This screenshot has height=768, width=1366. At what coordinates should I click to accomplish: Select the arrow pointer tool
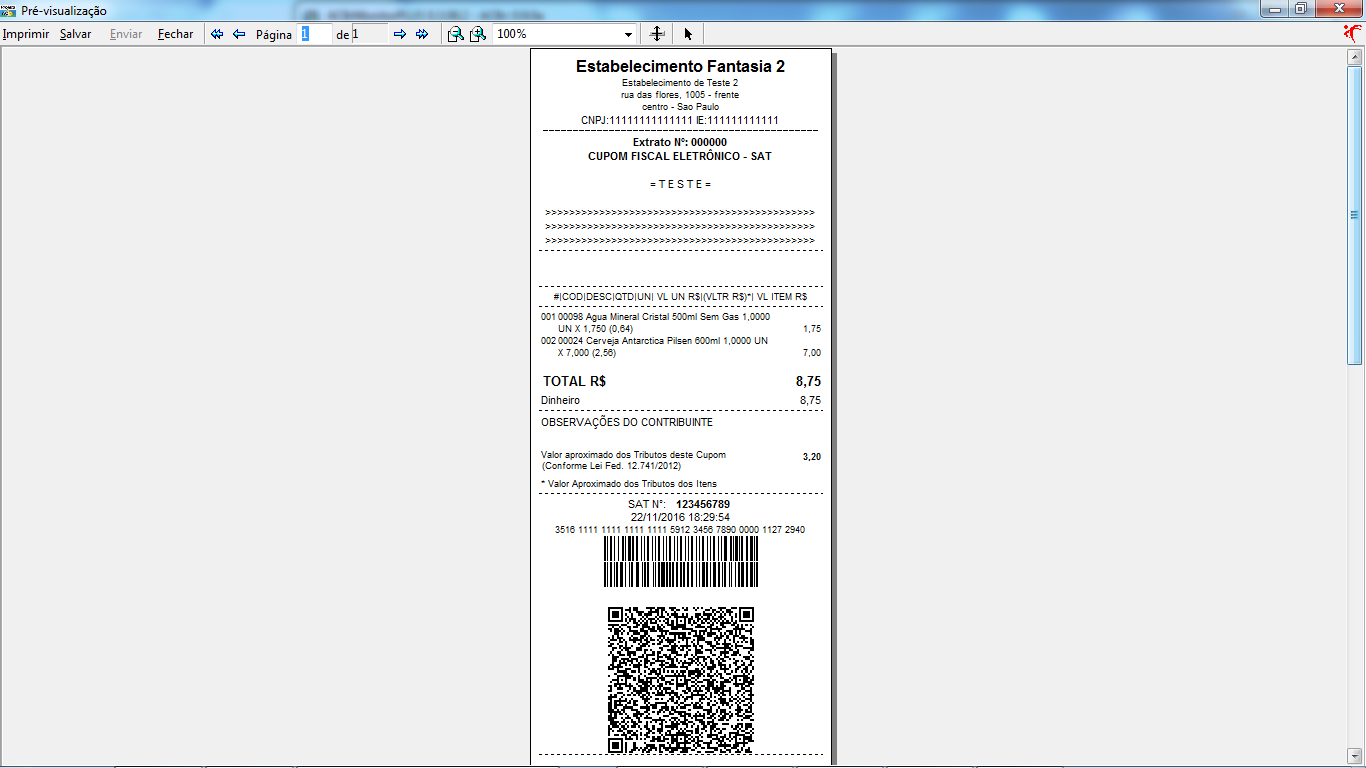click(688, 34)
